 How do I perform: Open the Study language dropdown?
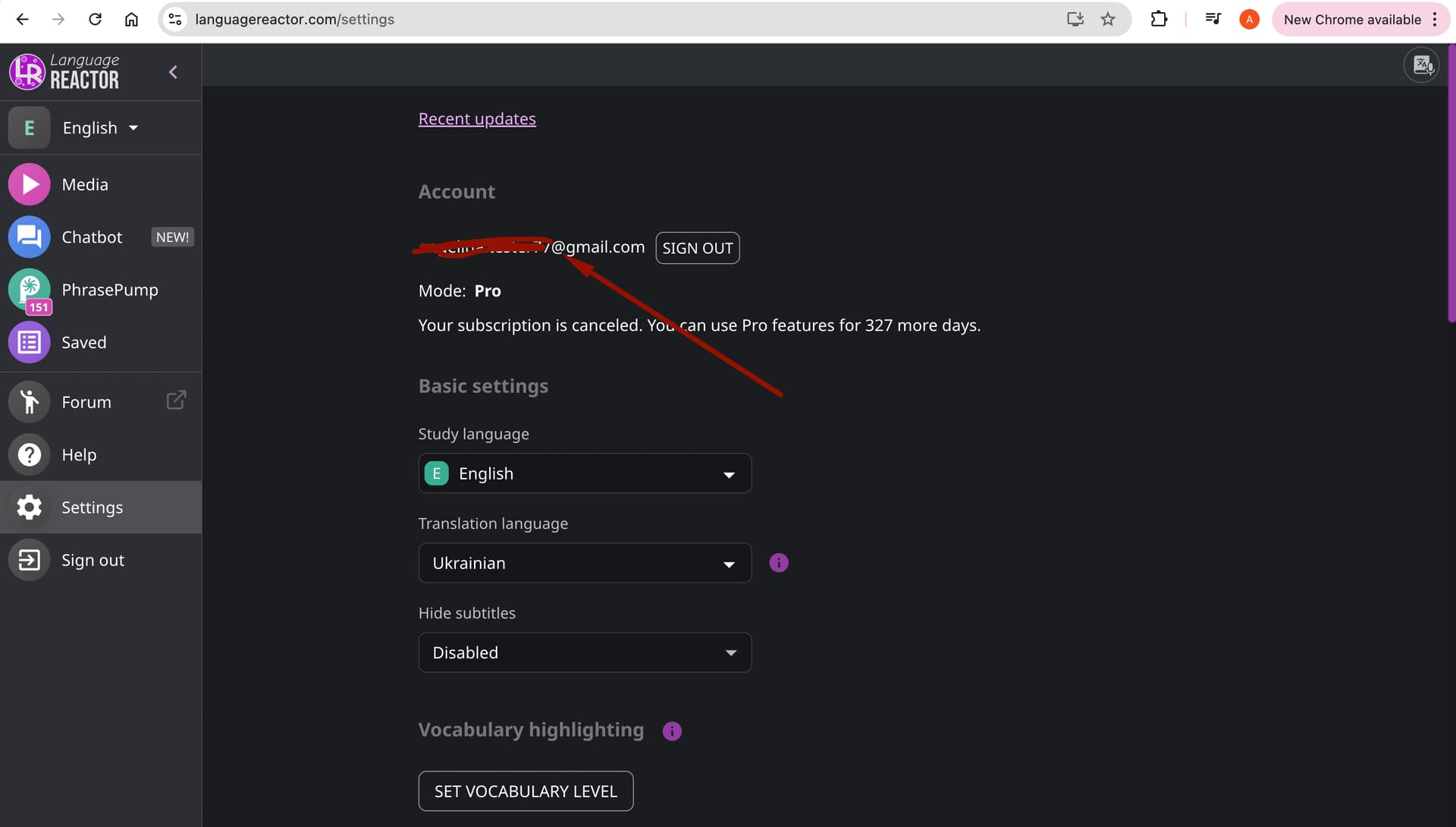pos(585,473)
